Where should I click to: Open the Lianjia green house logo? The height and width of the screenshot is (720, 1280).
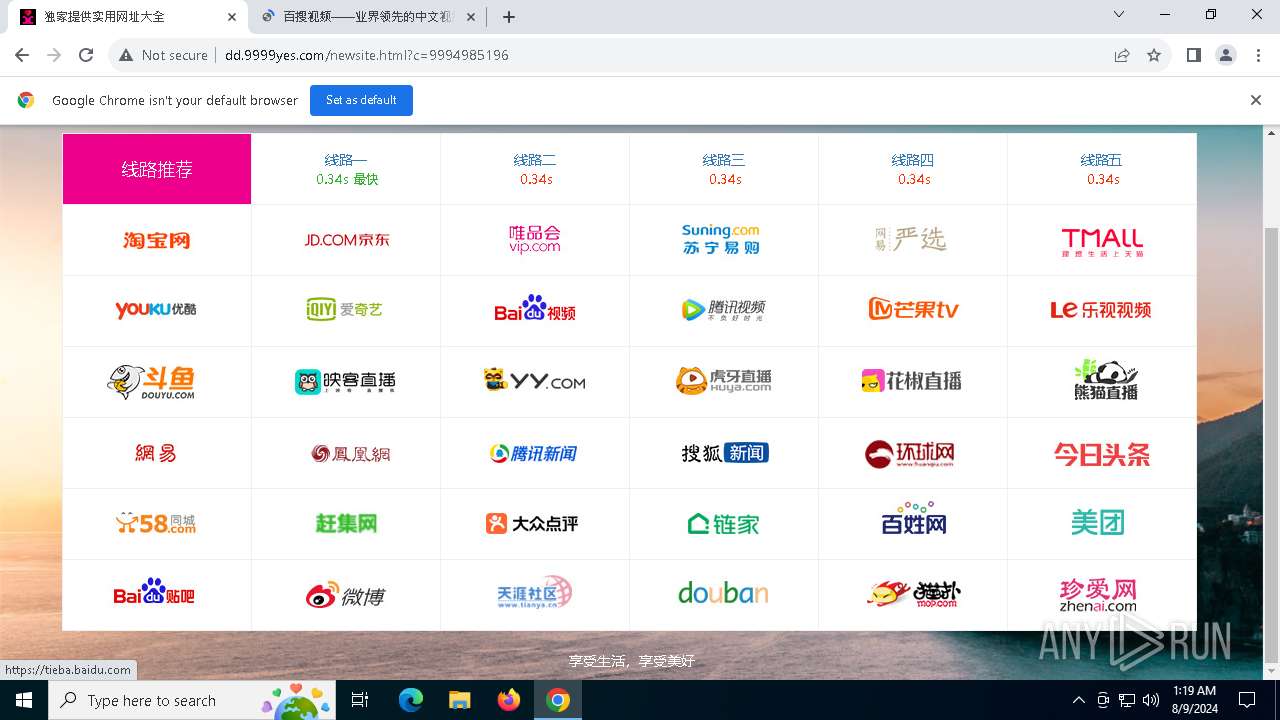pos(724,523)
